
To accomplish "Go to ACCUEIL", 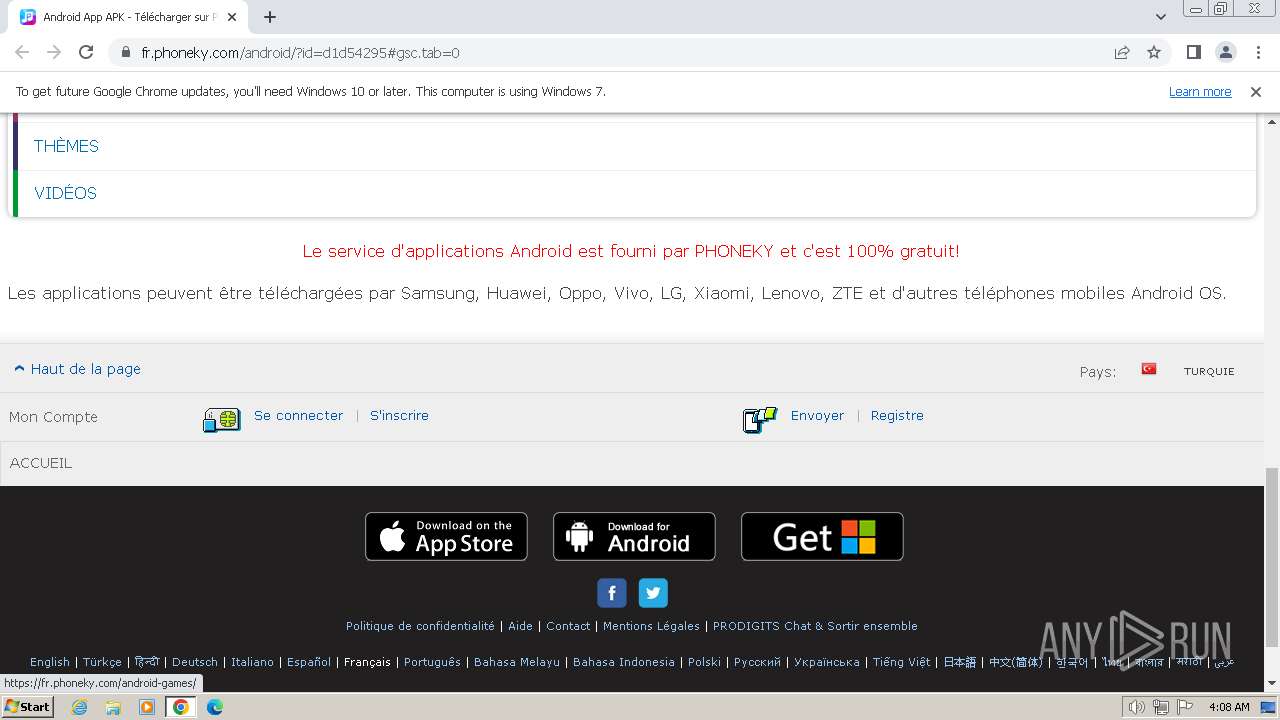I will pyautogui.click(x=41, y=463).
